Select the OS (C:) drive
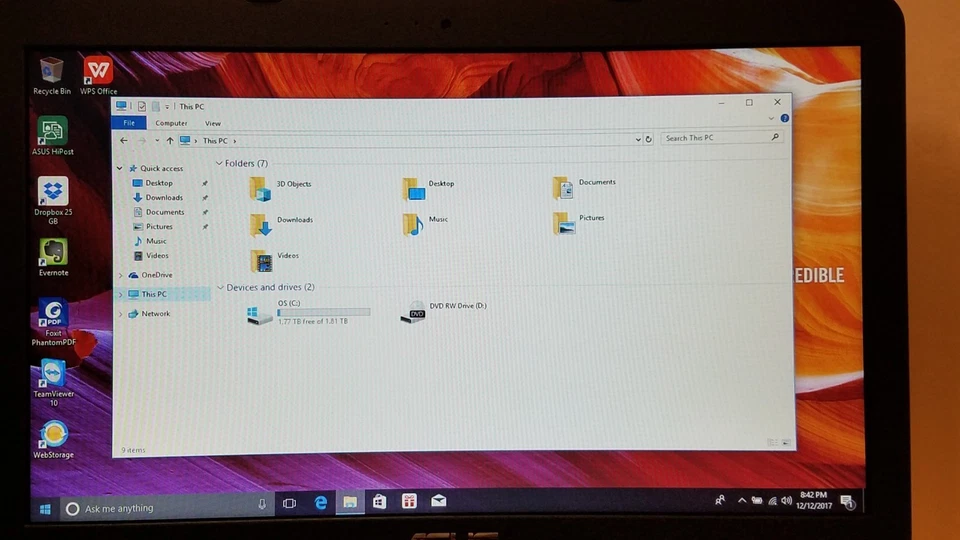 (308, 312)
